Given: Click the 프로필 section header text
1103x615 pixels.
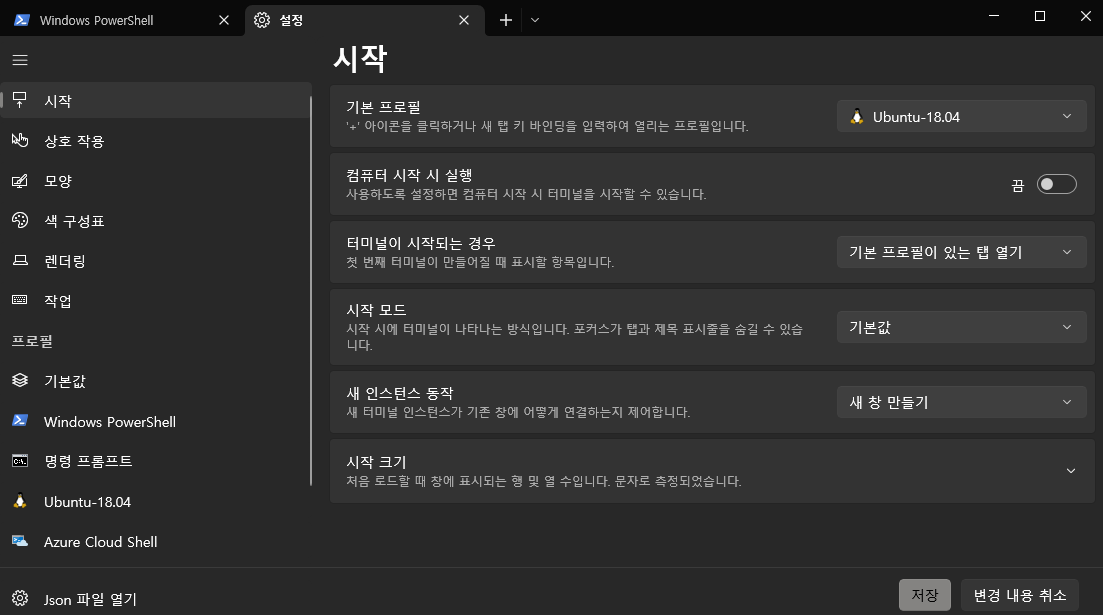Looking at the screenshot, I should coord(32,341).
